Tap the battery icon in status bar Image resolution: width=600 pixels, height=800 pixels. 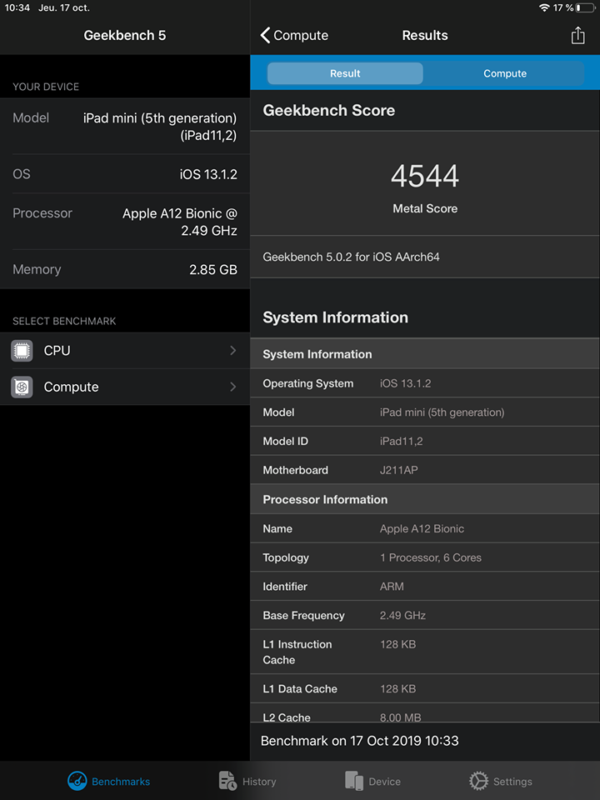point(584,7)
